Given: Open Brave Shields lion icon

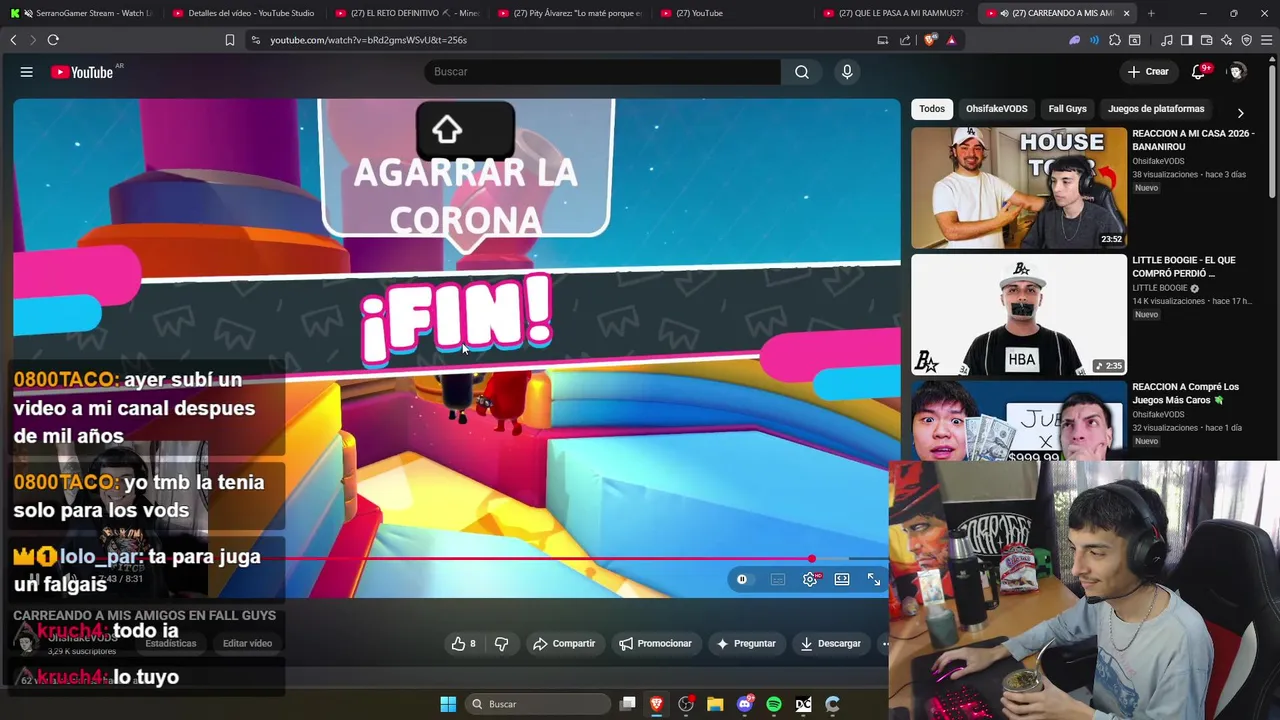Looking at the screenshot, I should click(x=931, y=40).
